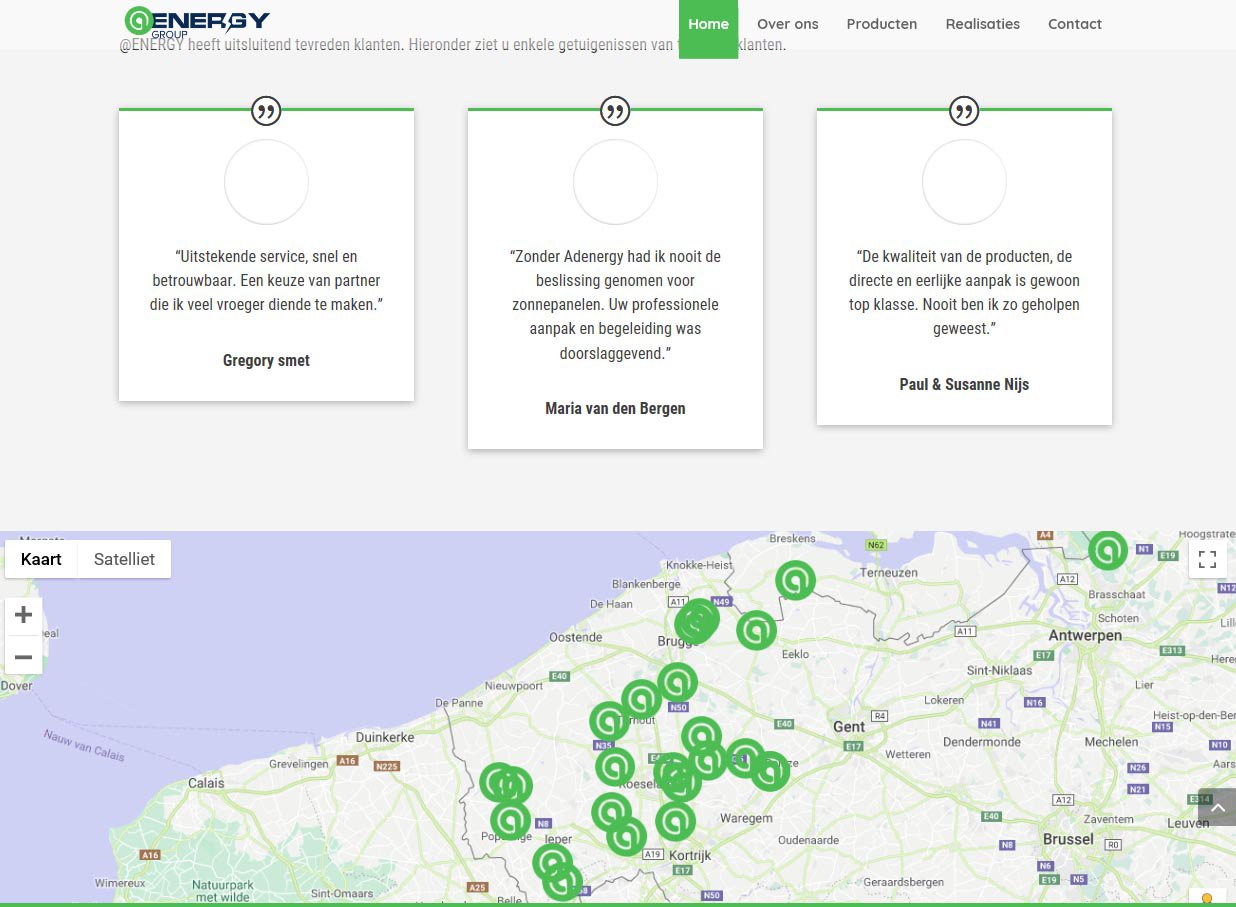Screen dimensions: 1236x907
Task: Go to the Over ons page
Action: pyautogui.click(x=788, y=24)
